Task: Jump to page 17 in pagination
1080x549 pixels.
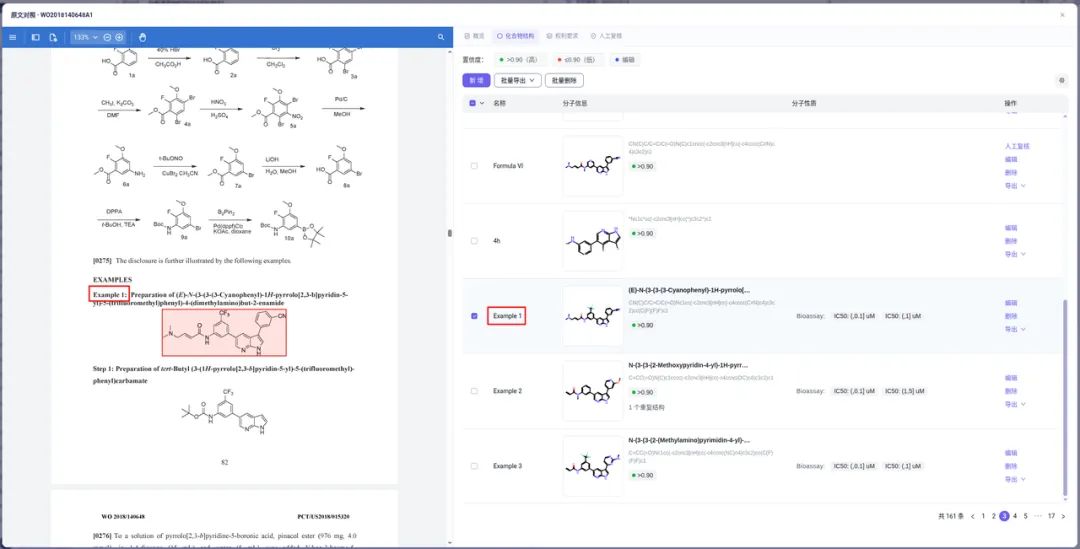Action: 1051,516
